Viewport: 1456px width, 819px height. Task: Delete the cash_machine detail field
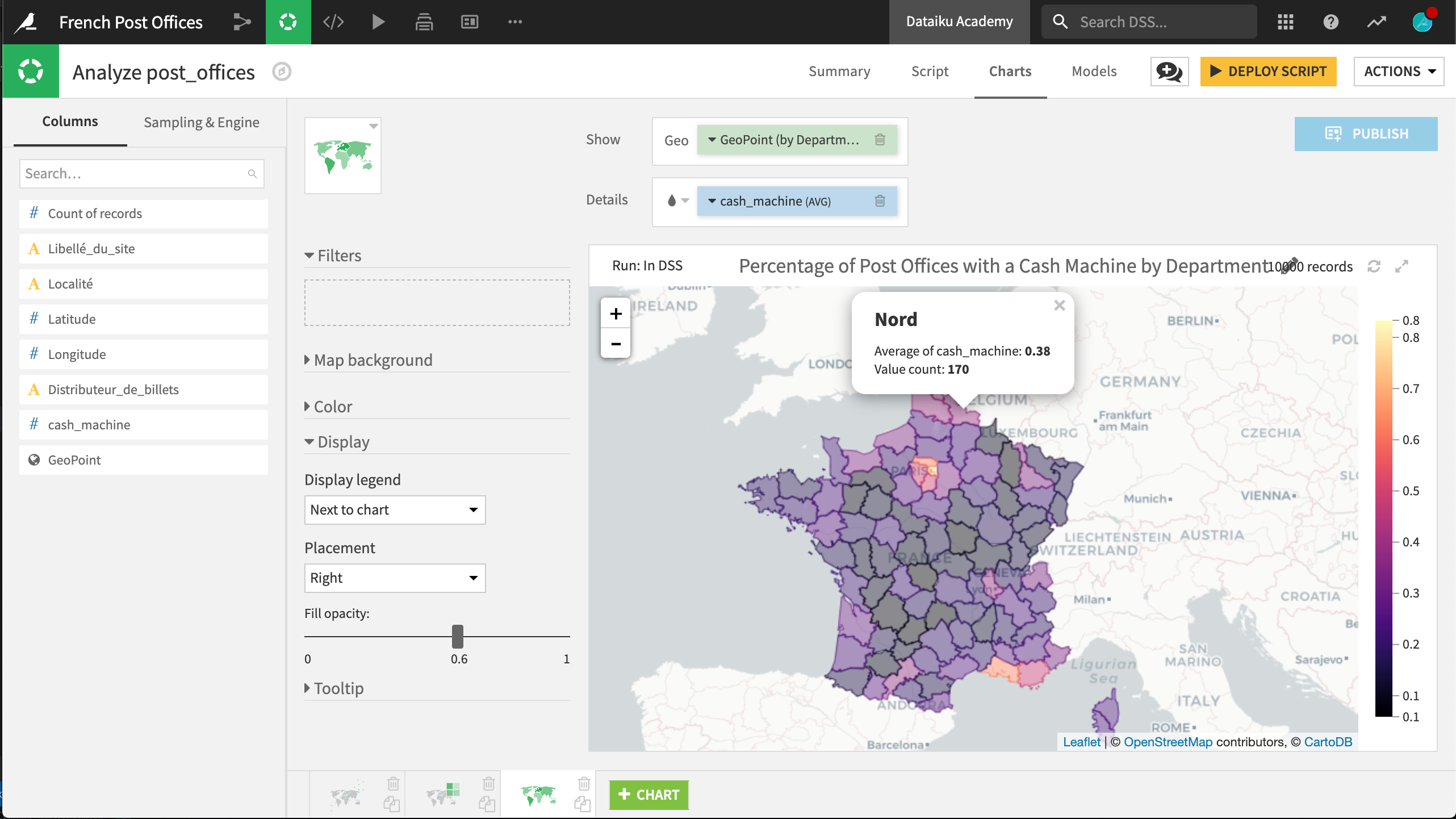[x=879, y=200]
